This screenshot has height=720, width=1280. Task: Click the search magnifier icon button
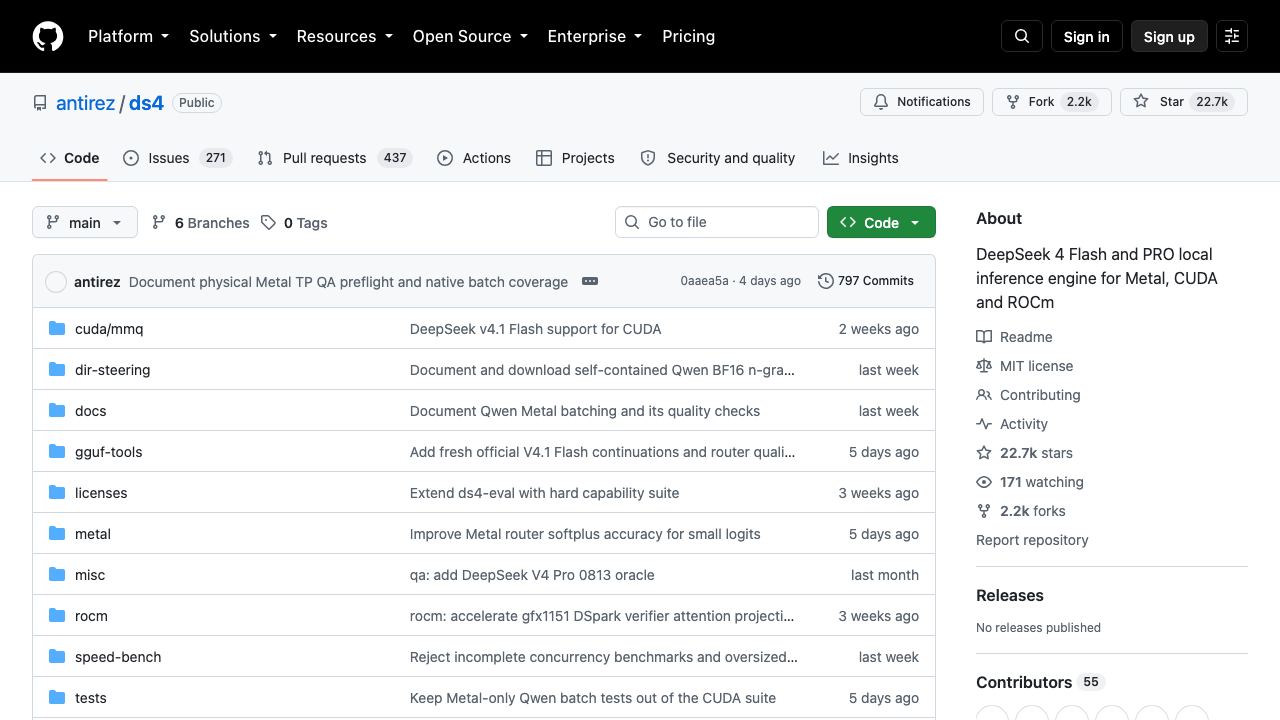[1022, 36]
